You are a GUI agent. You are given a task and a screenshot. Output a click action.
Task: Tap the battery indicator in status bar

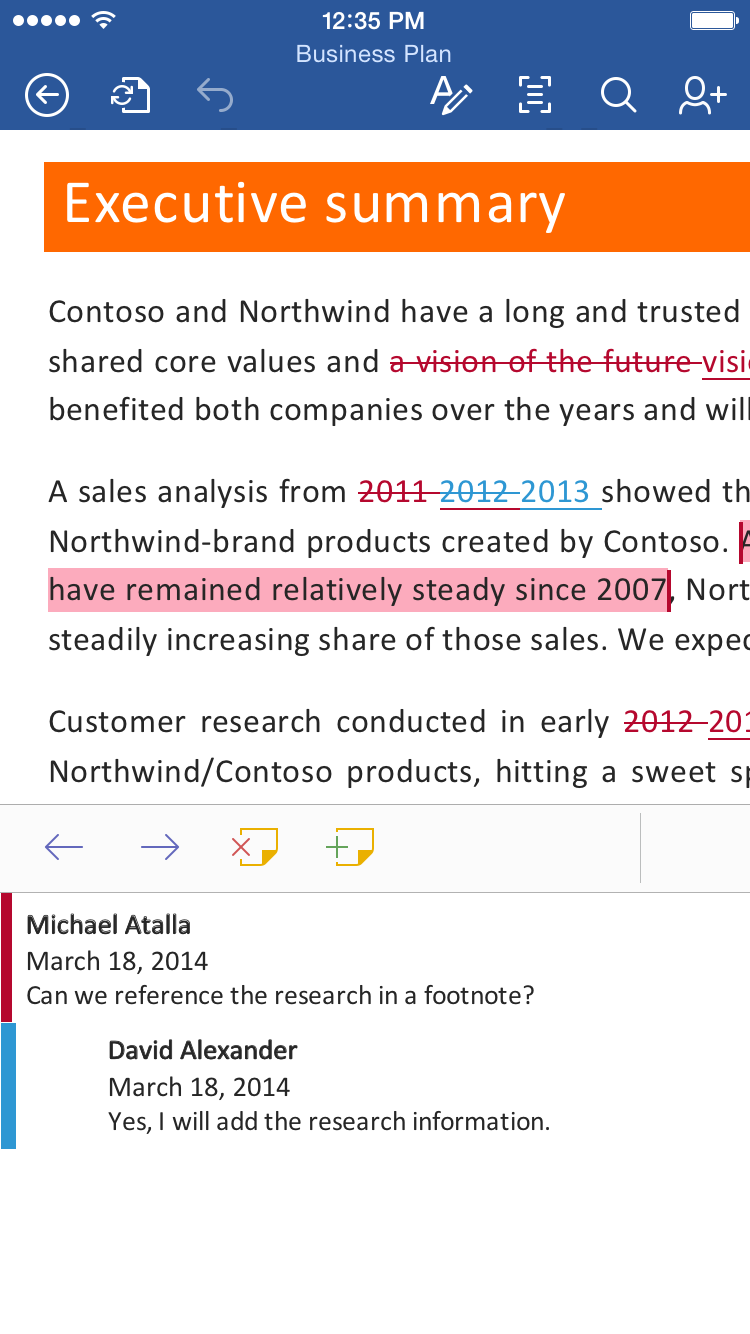(713, 20)
